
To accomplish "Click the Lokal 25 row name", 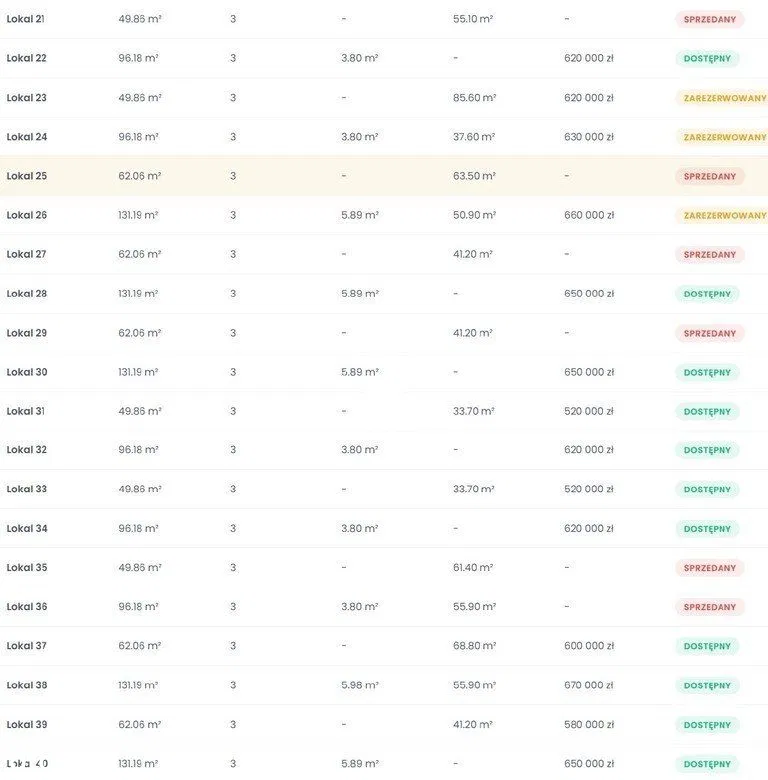I will click(x=27, y=176).
